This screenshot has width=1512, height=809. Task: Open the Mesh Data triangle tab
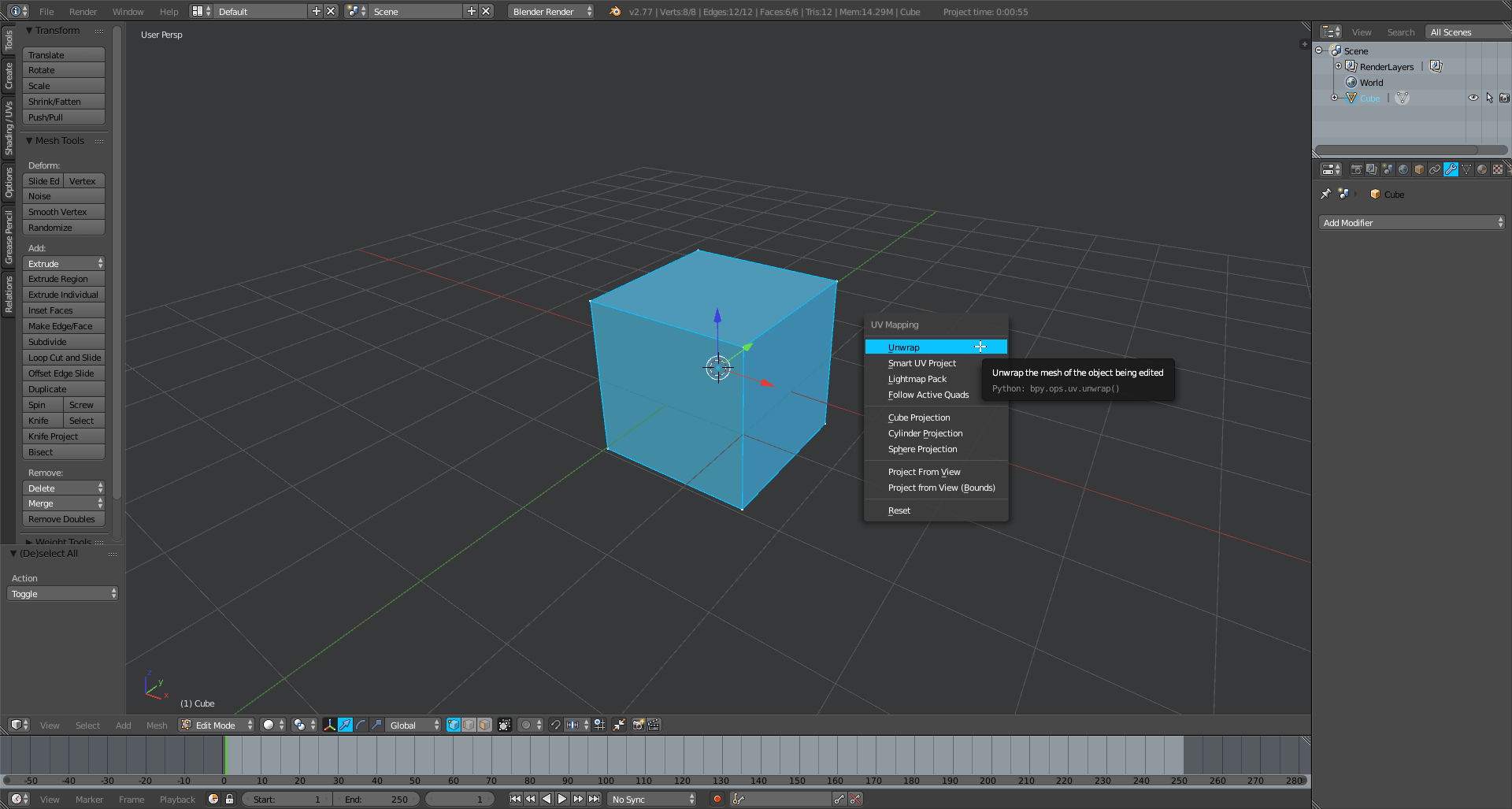coord(1466,169)
